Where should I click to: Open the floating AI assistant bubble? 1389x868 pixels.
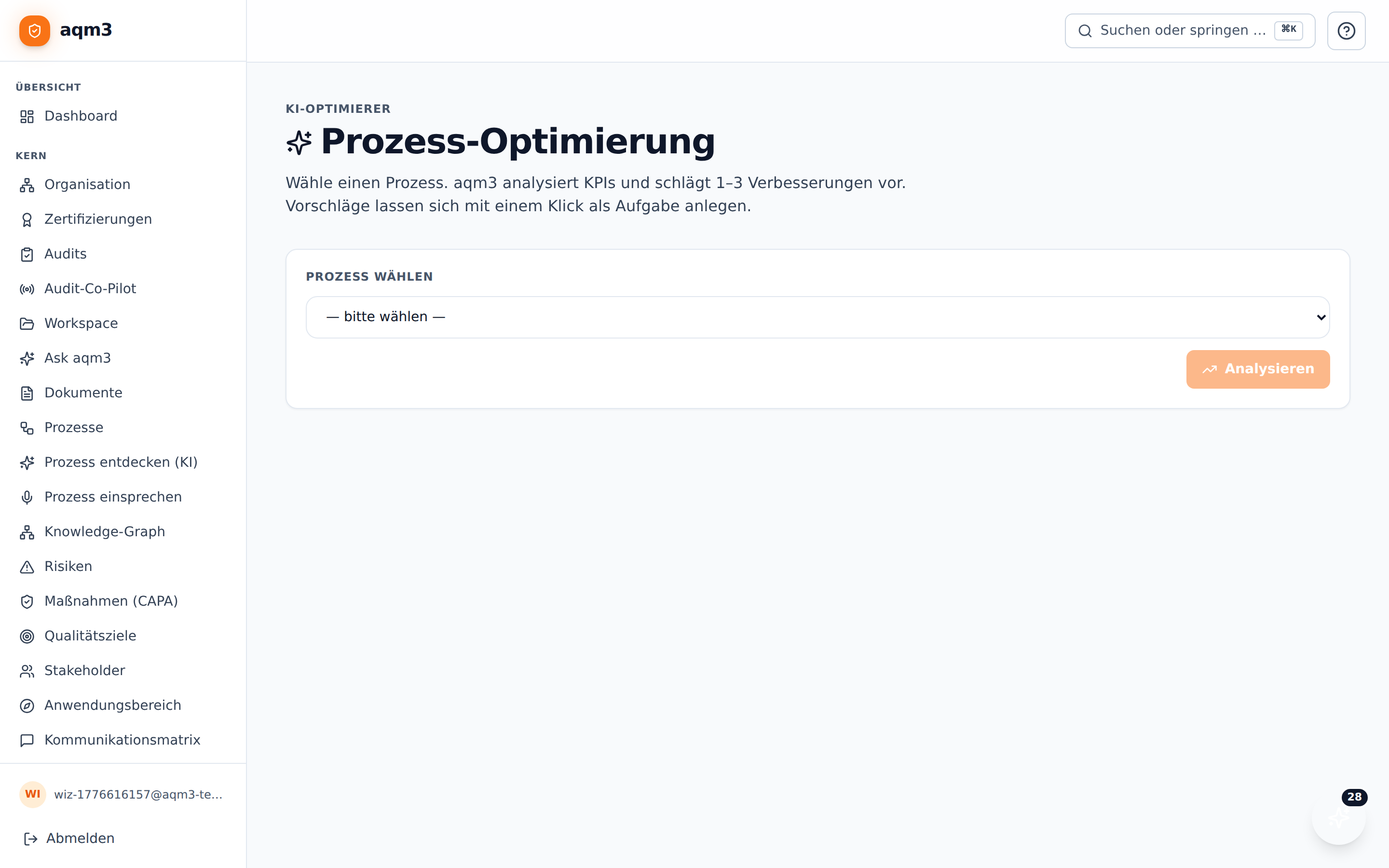point(1338,817)
